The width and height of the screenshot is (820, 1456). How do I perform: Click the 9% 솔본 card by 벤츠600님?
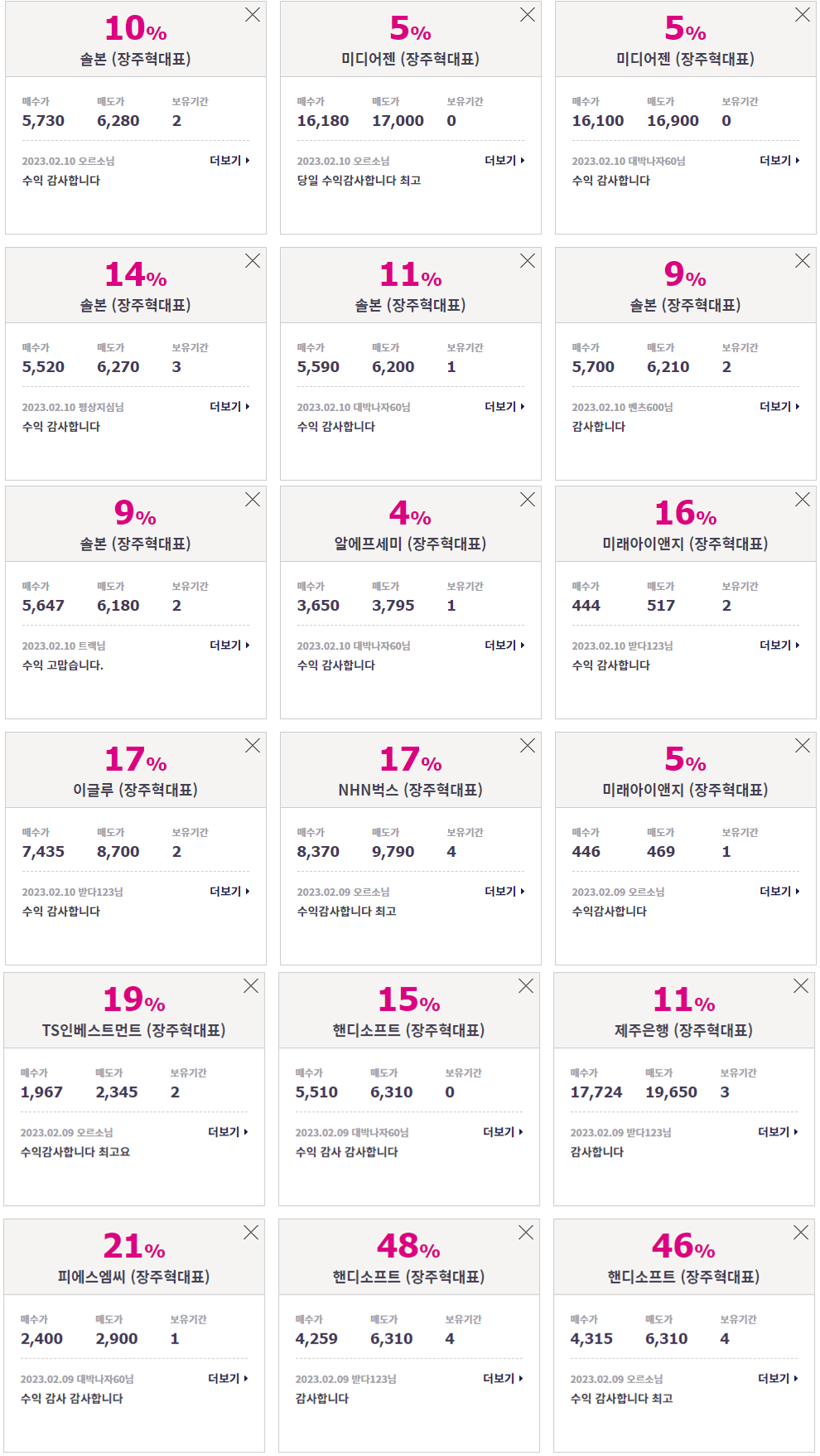(685, 364)
